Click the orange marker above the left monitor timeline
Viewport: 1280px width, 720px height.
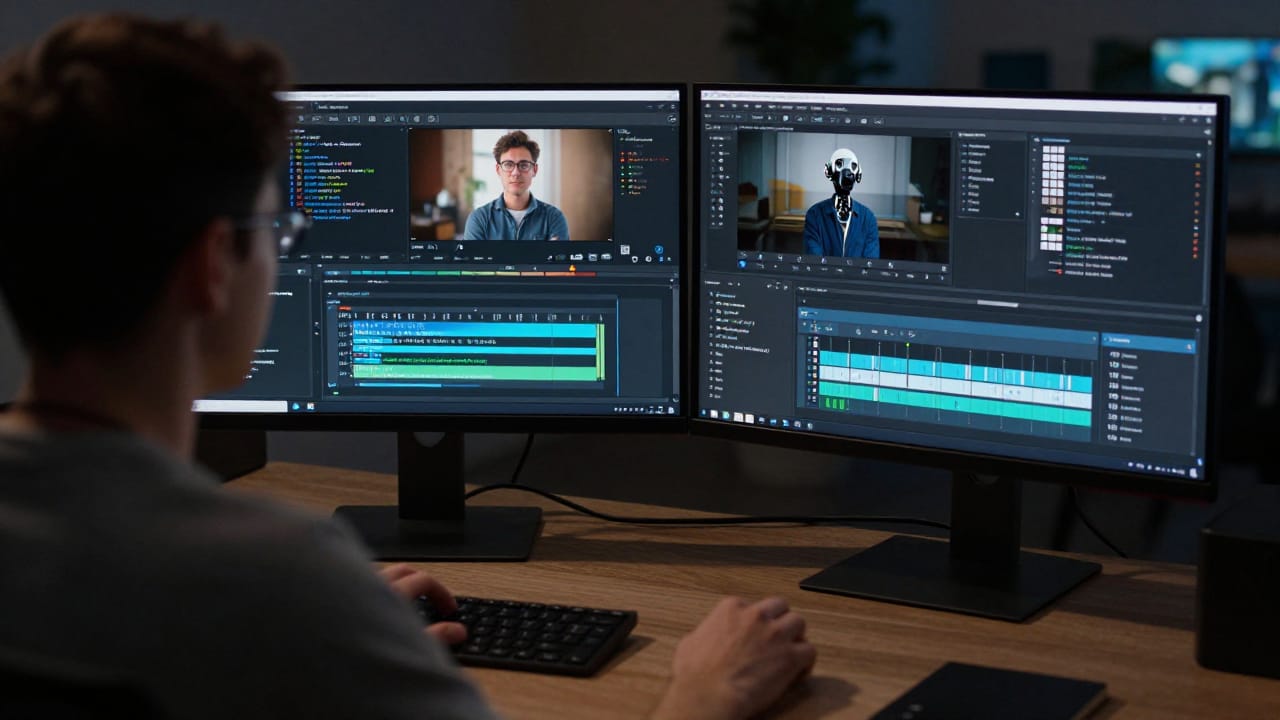click(572, 268)
